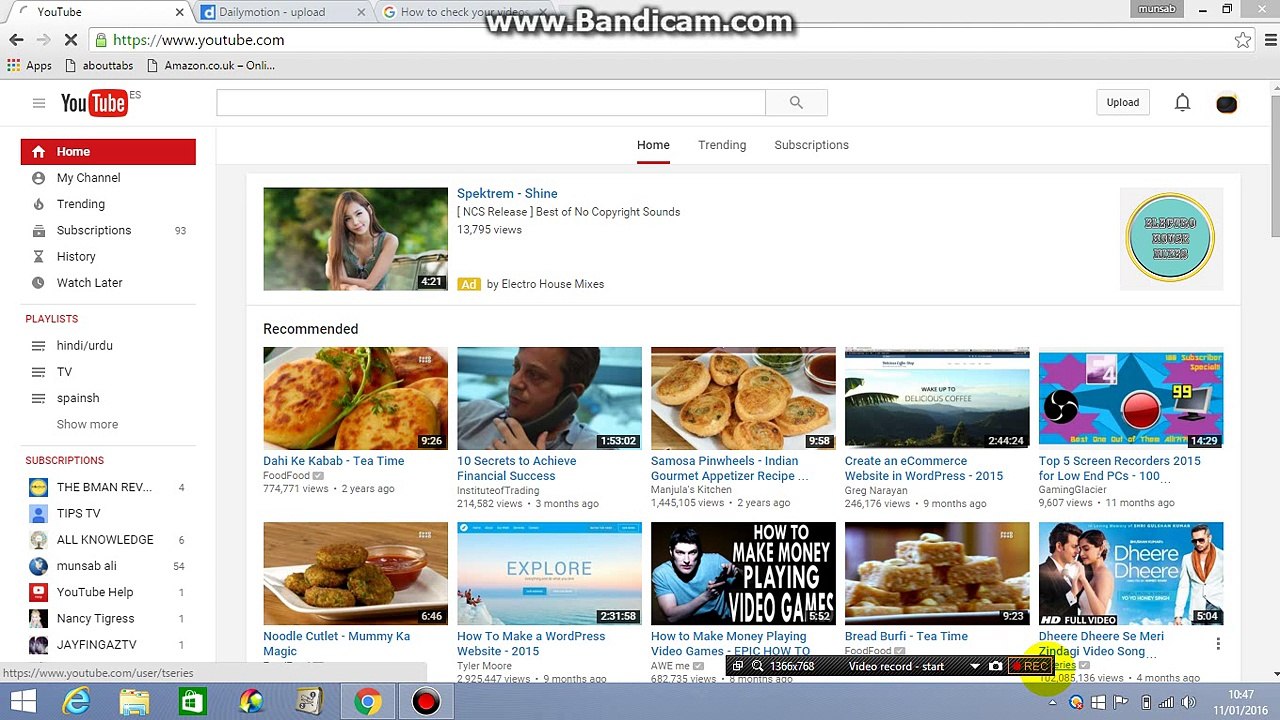Open options menu for Dheere Dheere video
The image size is (1280, 720).
[1217, 643]
